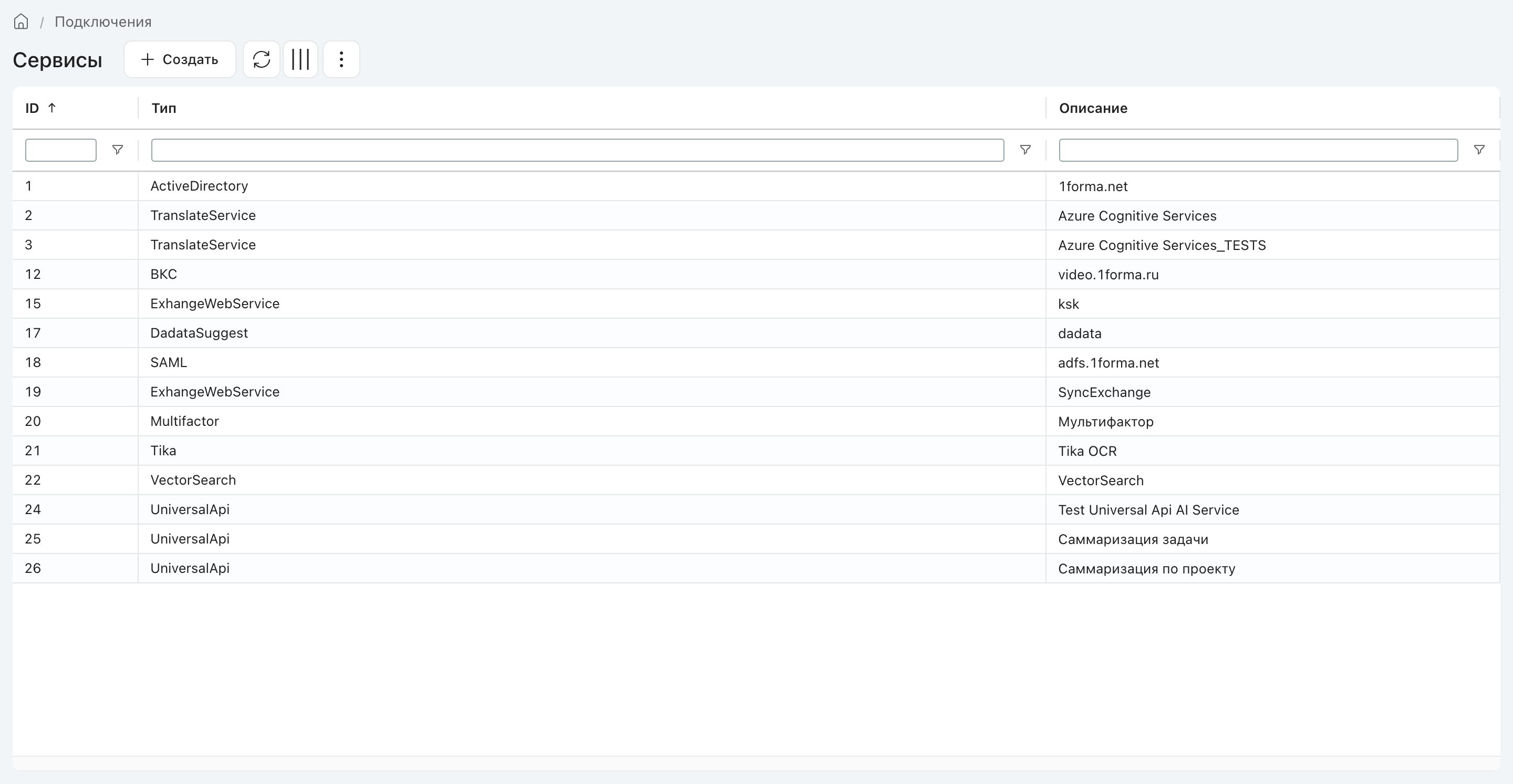This screenshot has height=784, width=1513.
Task: Select ExhangeWebService in the row with ID 19
Action: 592,392
